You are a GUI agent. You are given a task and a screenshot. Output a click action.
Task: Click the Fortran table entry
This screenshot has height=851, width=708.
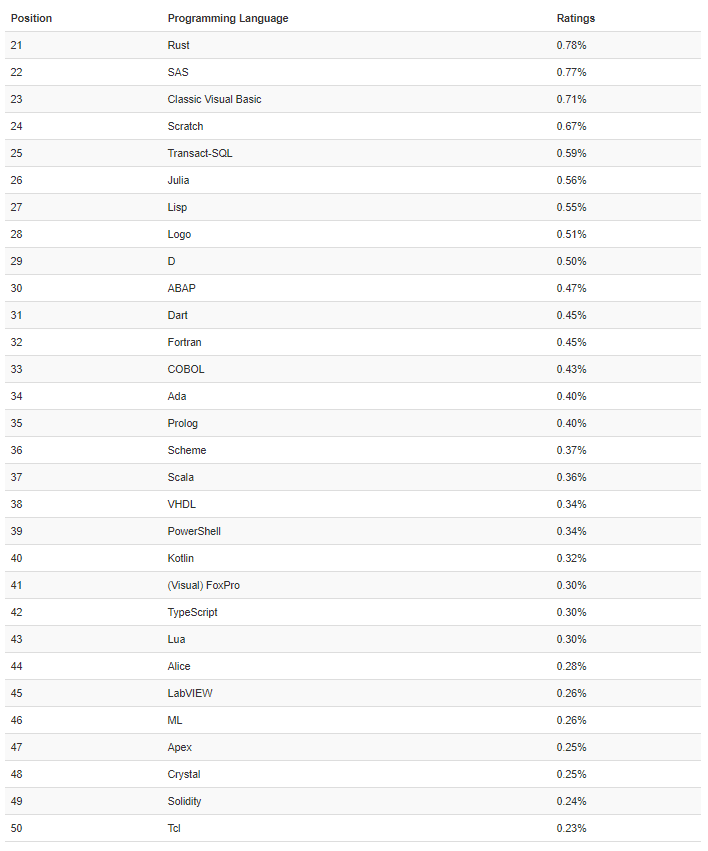(184, 342)
